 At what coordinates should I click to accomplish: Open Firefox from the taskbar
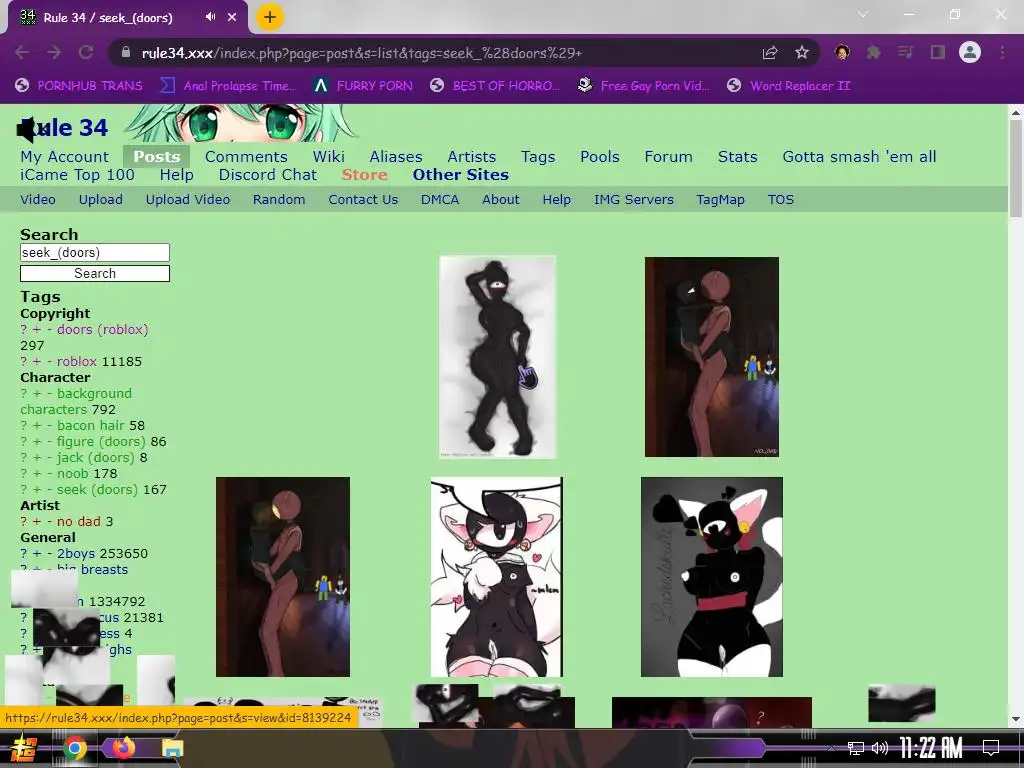(123, 748)
